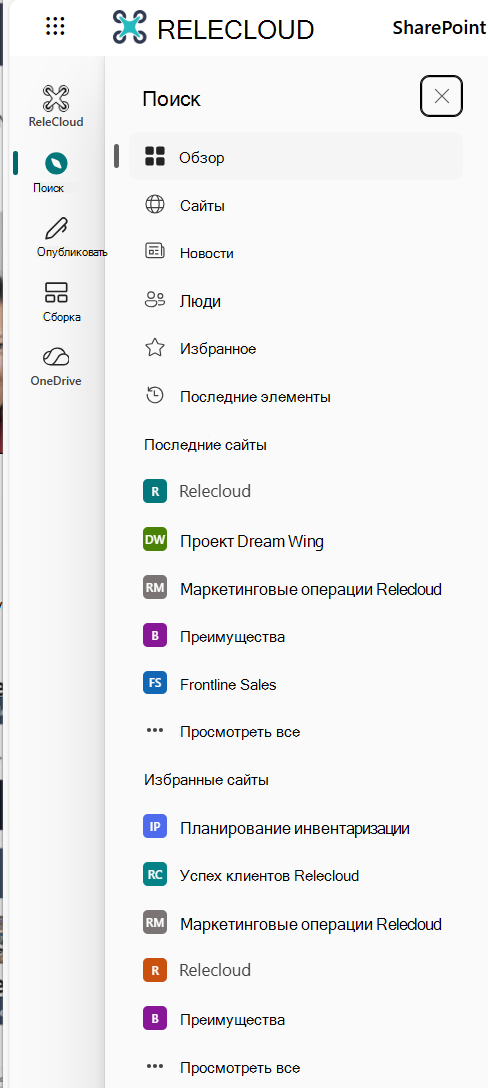This screenshot has width=488, height=1088.
Task: Open the Frontline Sales site
Action: click(x=228, y=685)
